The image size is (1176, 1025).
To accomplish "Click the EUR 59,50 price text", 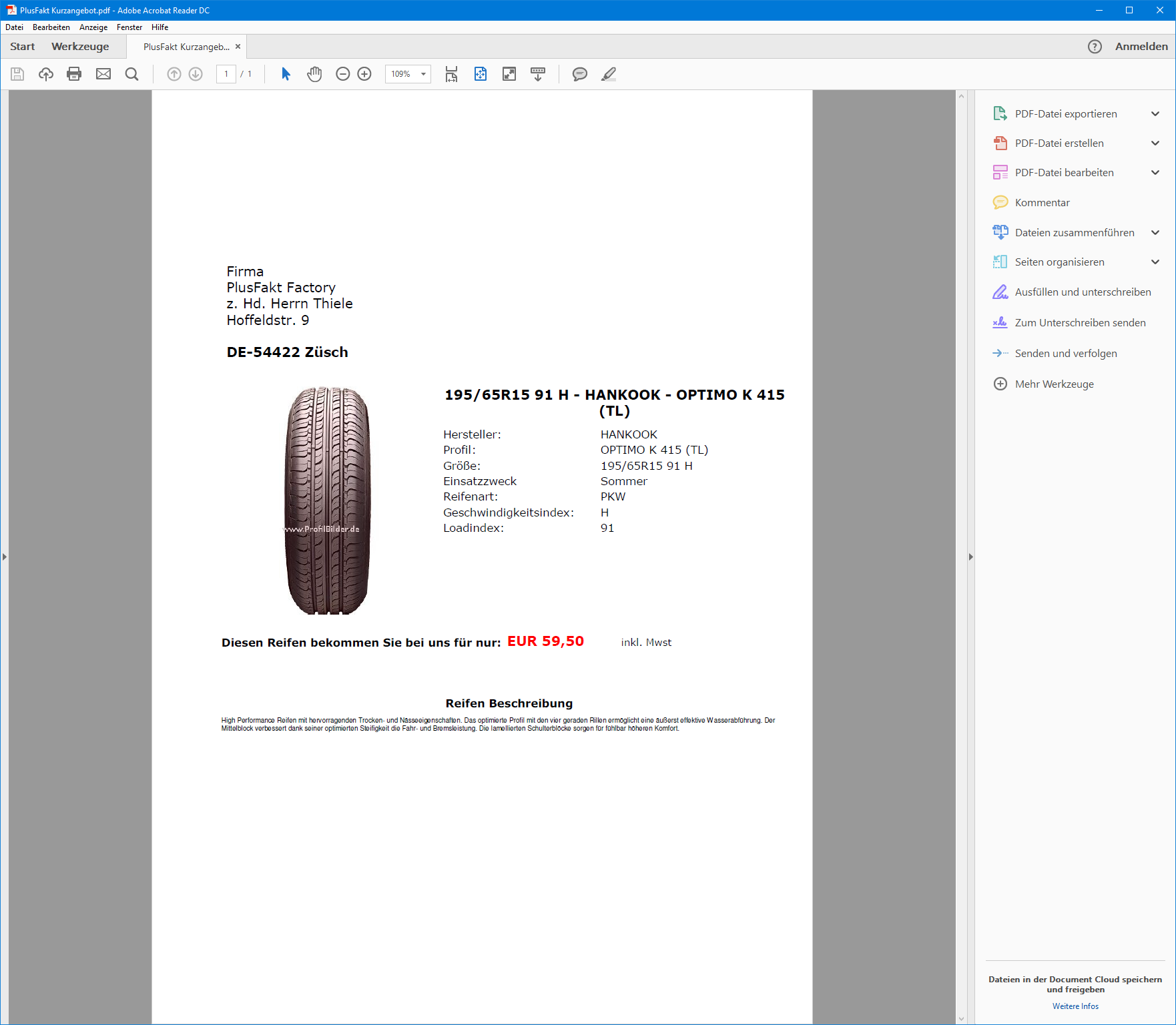I will click(x=545, y=641).
